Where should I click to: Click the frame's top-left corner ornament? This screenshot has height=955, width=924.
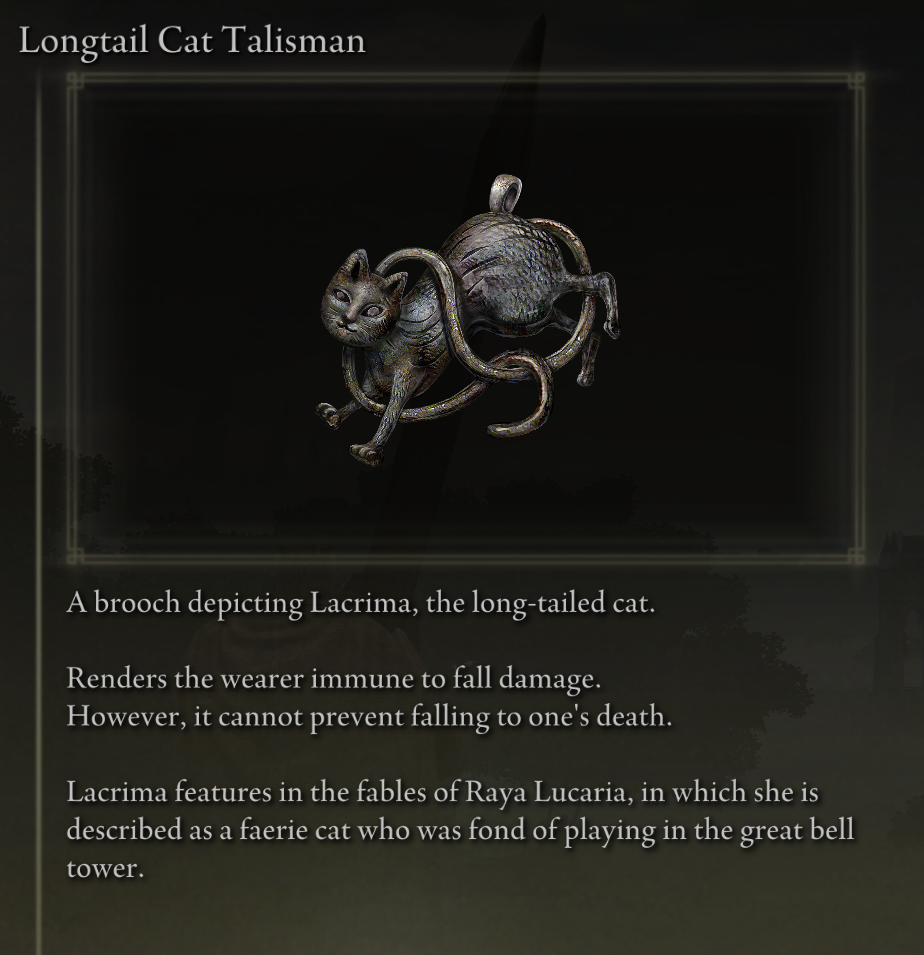tap(75, 80)
